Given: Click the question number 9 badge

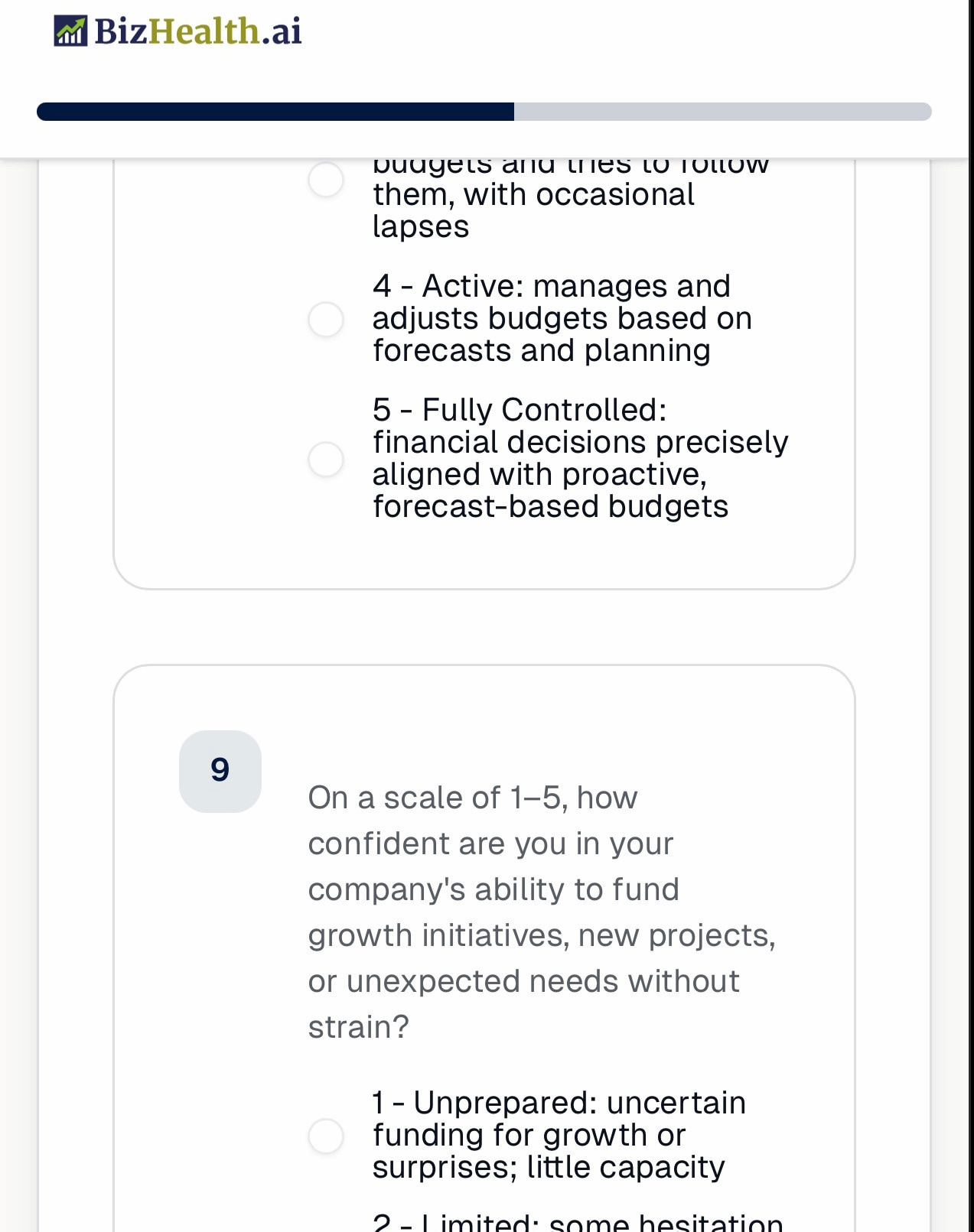Looking at the screenshot, I should [220, 771].
